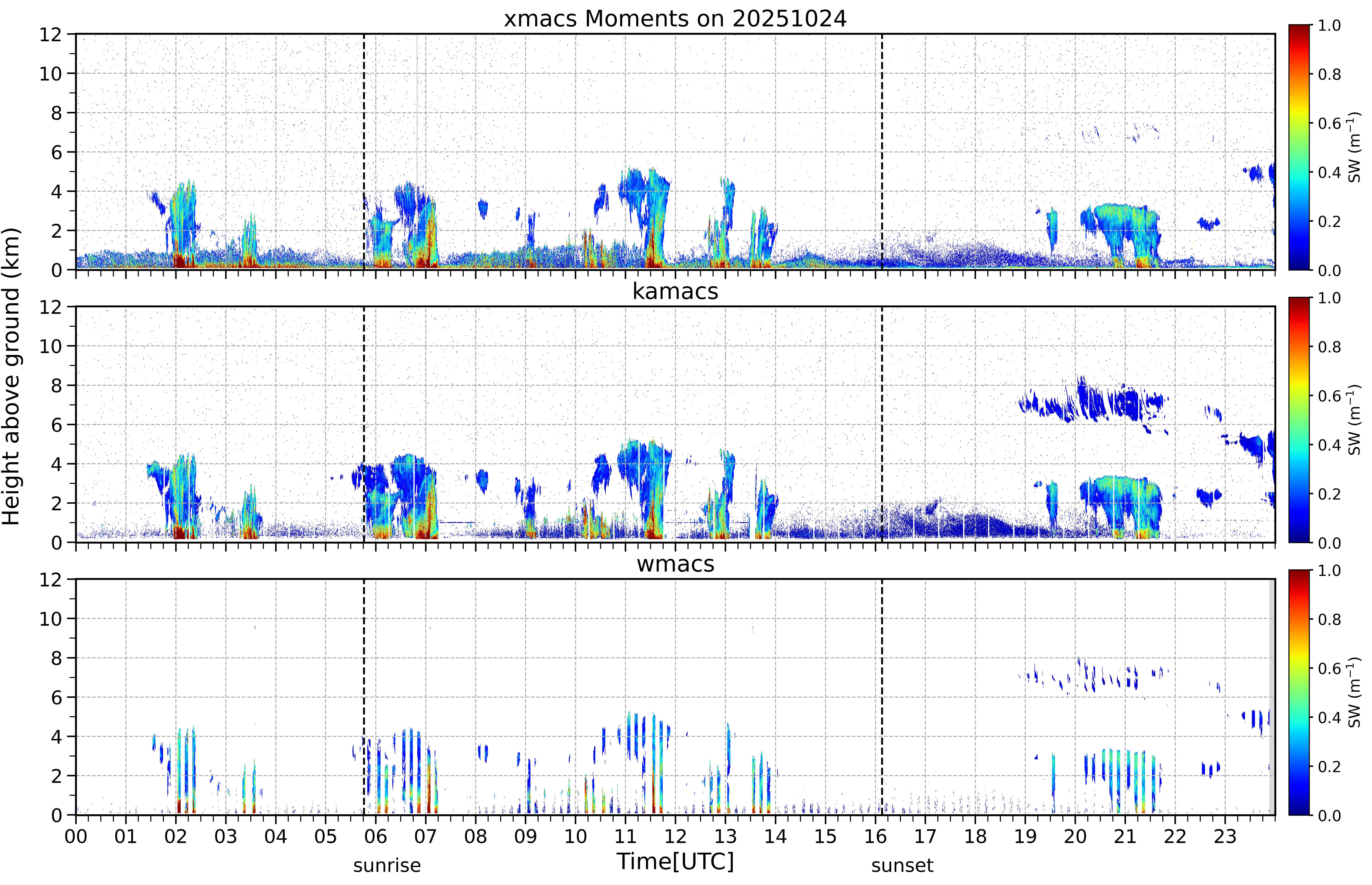The height and width of the screenshot is (885, 1372).
Task: Click the 'Height above ground (km)' axis label
Action: point(11,376)
